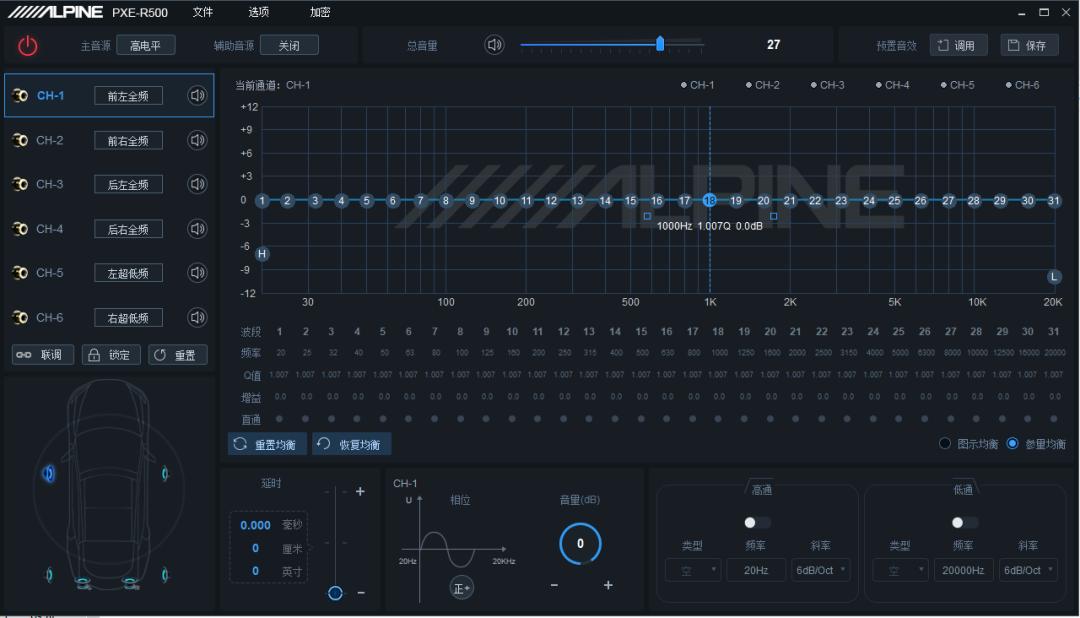Screen dimensions: 1080x618
Task: Click the H high-pass marker on graph
Action: point(263,254)
